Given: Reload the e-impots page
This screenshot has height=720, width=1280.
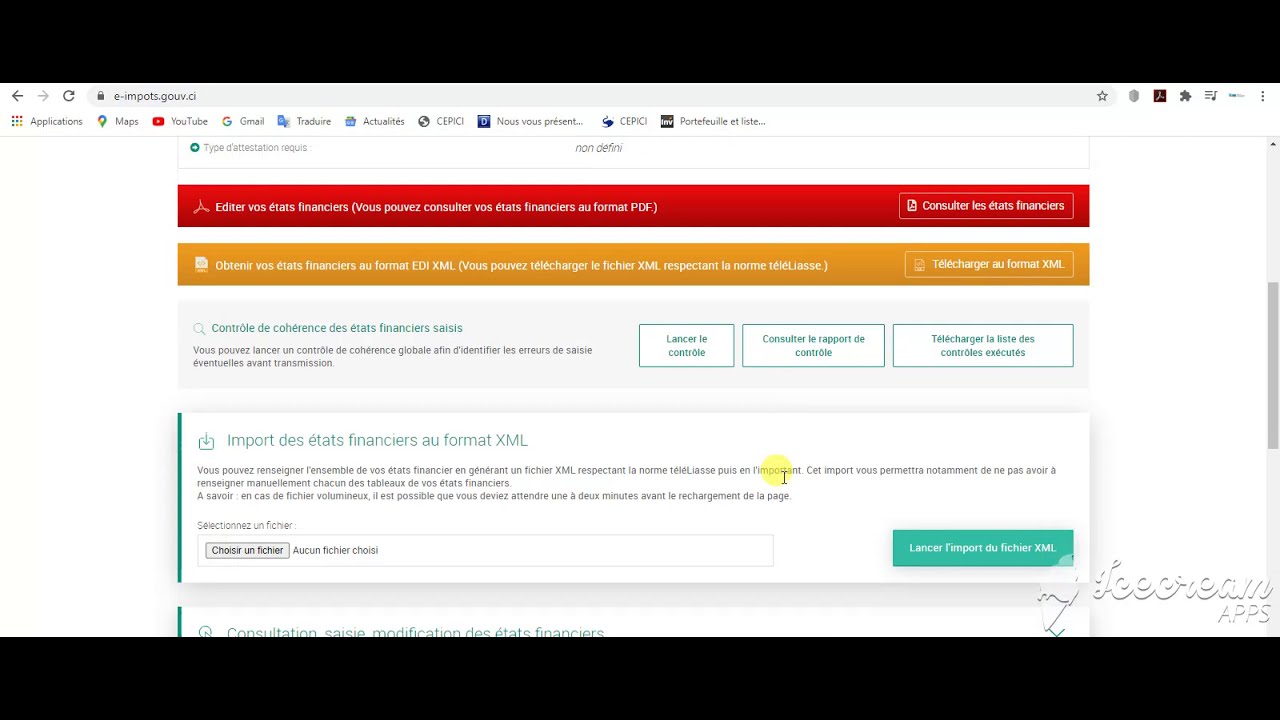Looking at the screenshot, I should (x=69, y=96).
